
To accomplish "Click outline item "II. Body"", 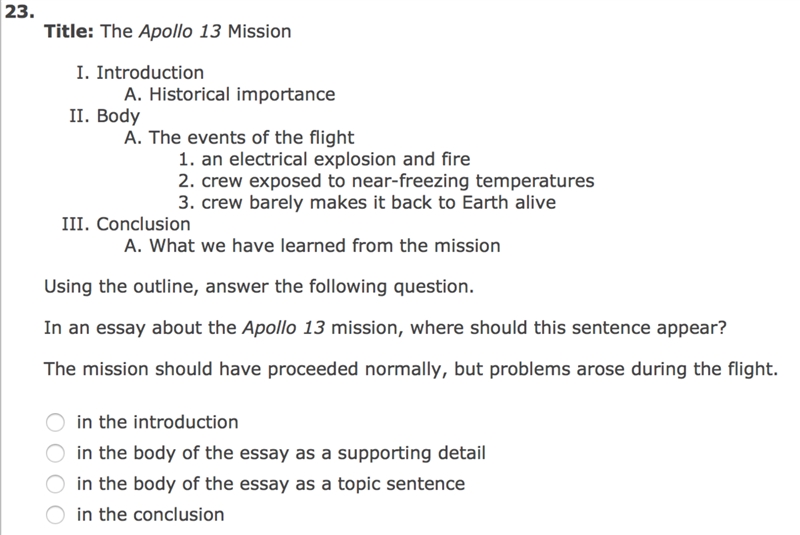I will click(105, 116).
